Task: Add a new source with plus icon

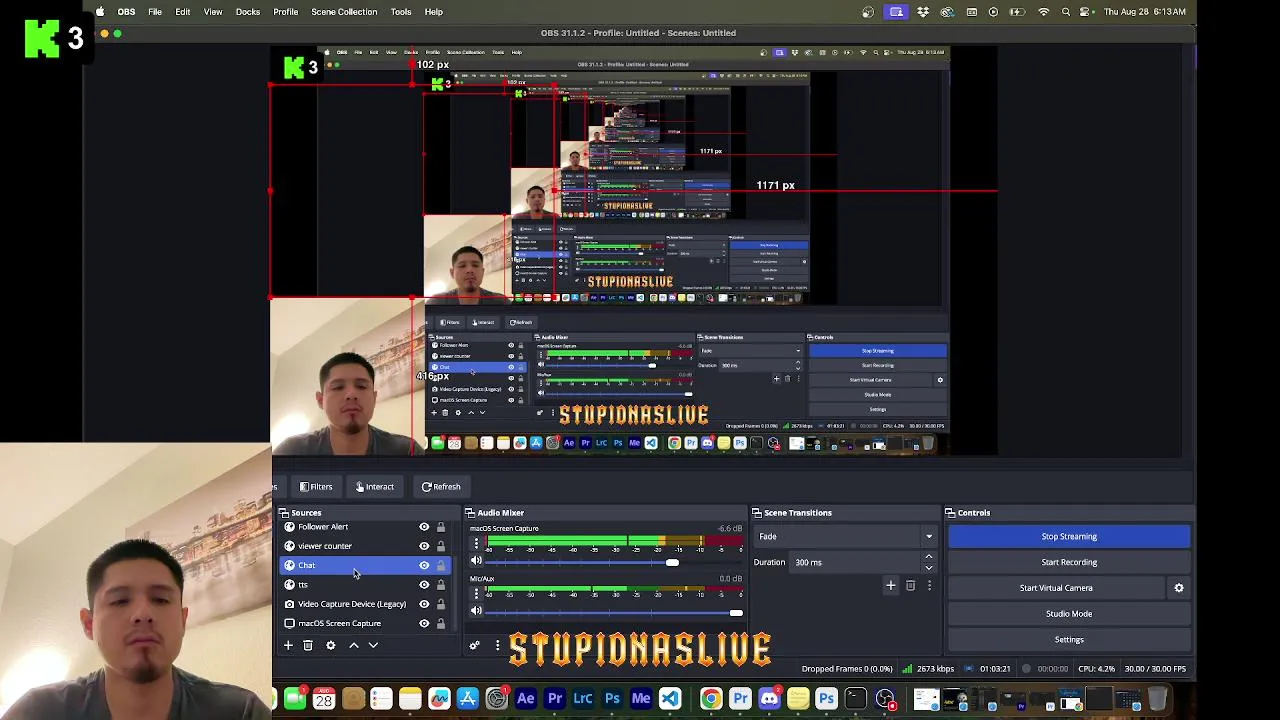Action: point(288,645)
